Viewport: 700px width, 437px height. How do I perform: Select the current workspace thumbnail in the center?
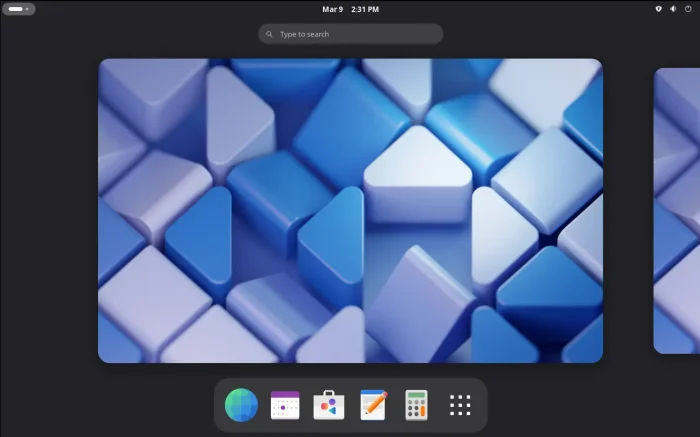coord(350,210)
